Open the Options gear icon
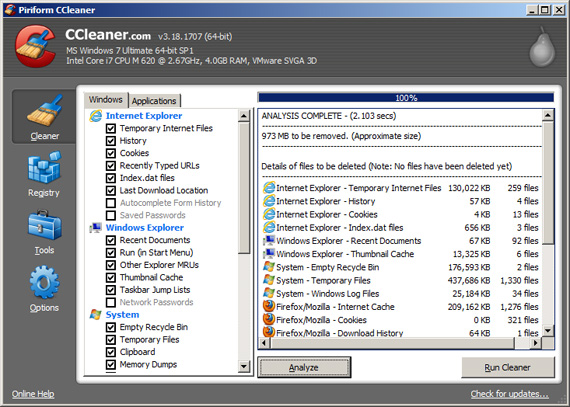The image size is (570, 407). 44,282
